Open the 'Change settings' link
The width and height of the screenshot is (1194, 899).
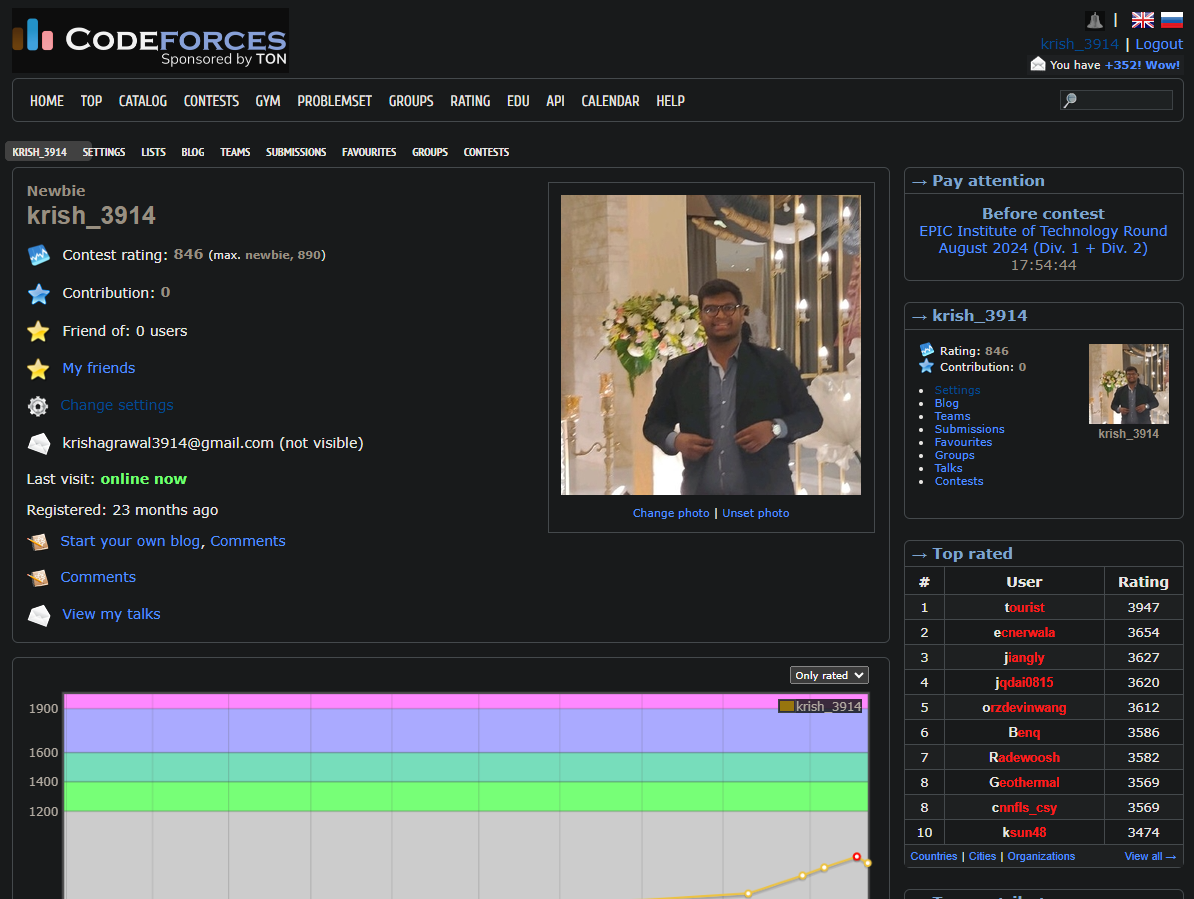(117, 405)
